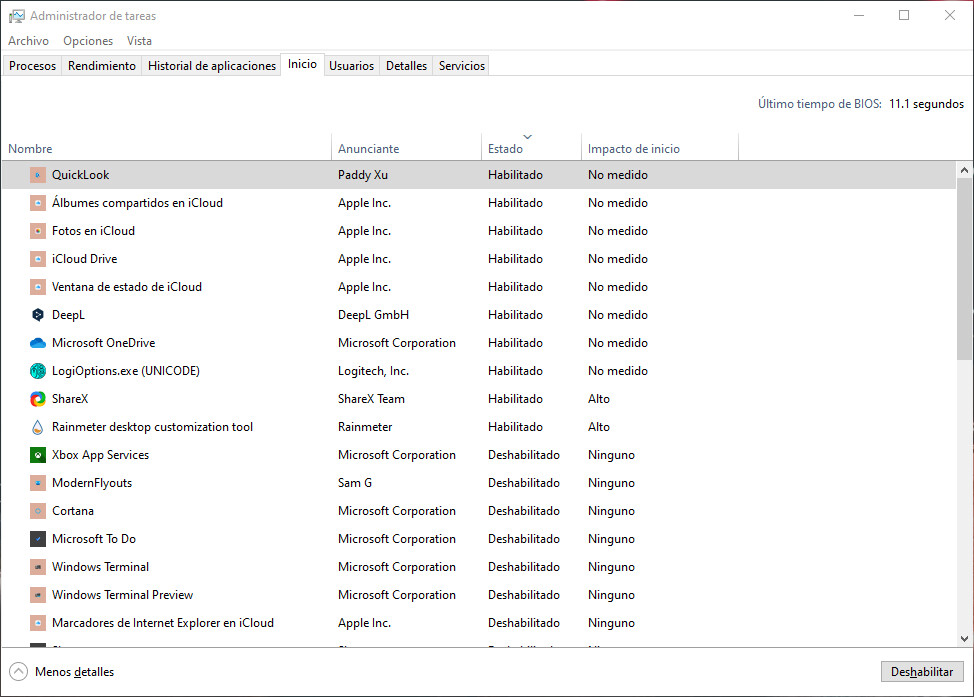The height and width of the screenshot is (697, 974).
Task: Click the QuickLook app icon
Action: pyautogui.click(x=38, y=175)
